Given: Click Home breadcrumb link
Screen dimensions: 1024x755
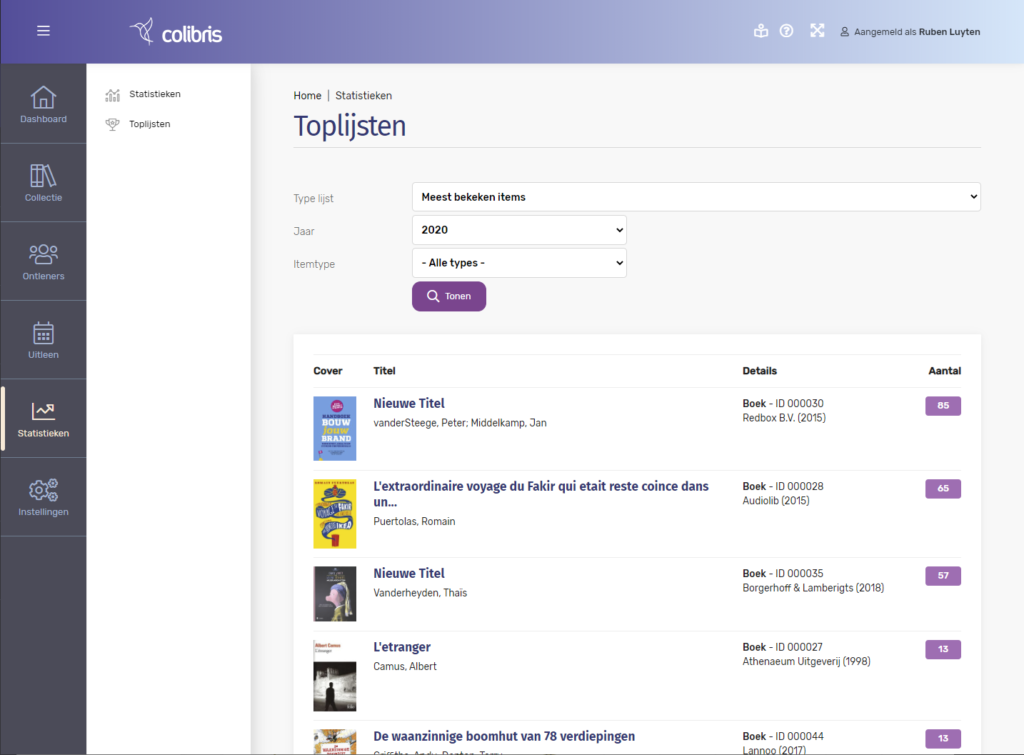Looking at the screenshot, I should pyautogui.click(x=307, y=95).
